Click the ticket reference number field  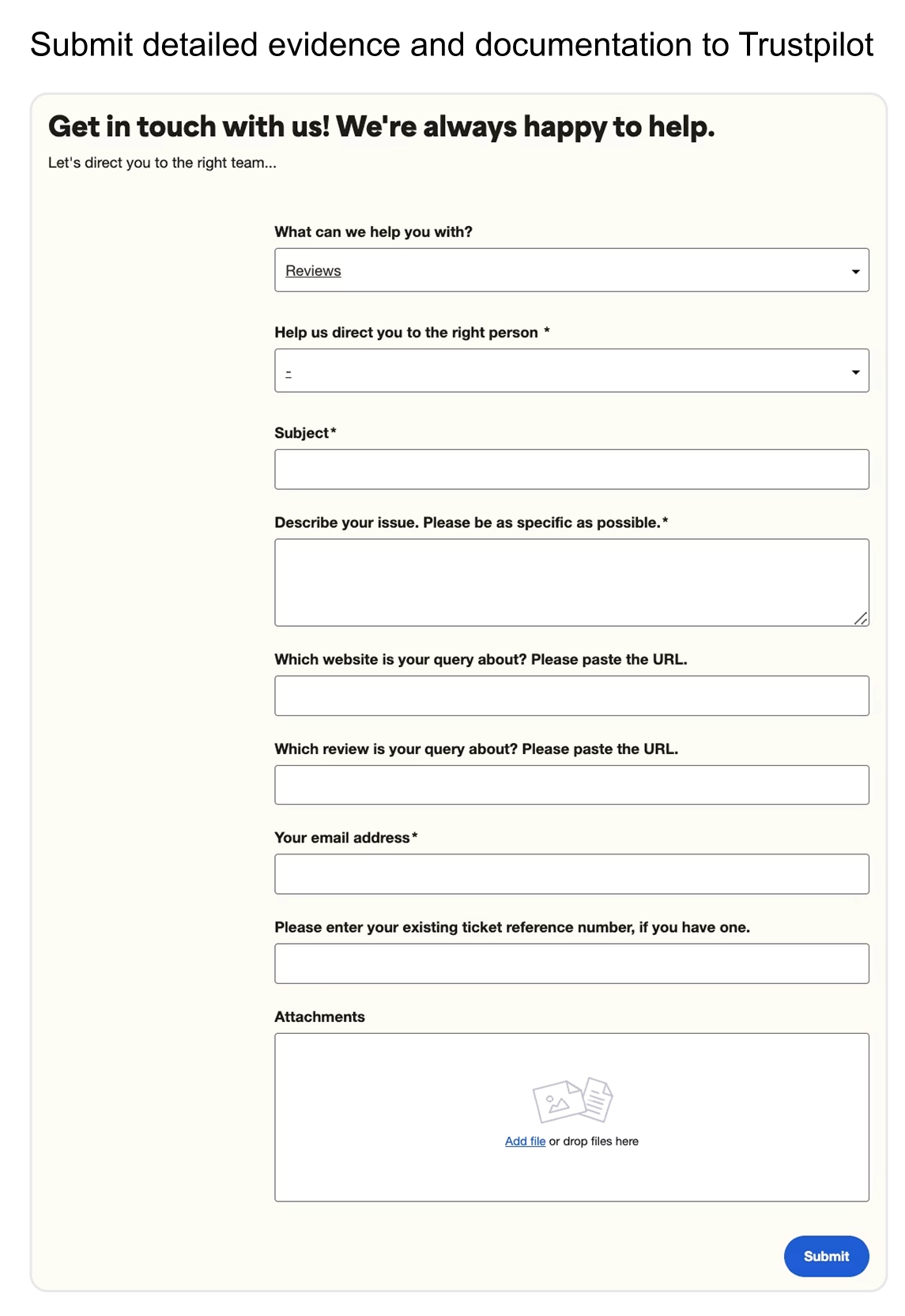[x=571, y=963]
